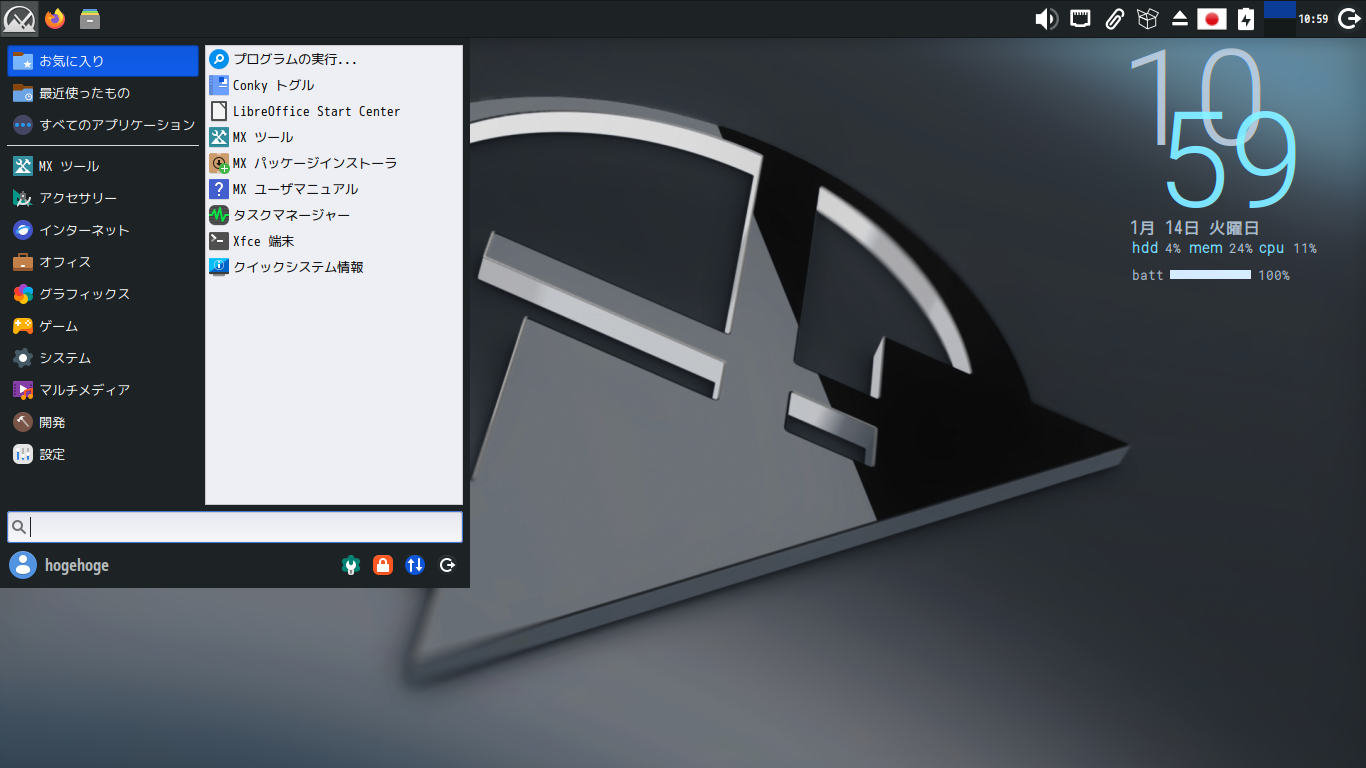Lock the screen with the orange padlock
Viewport: 1366px width, 768px height.
click(x=383, y=565)
